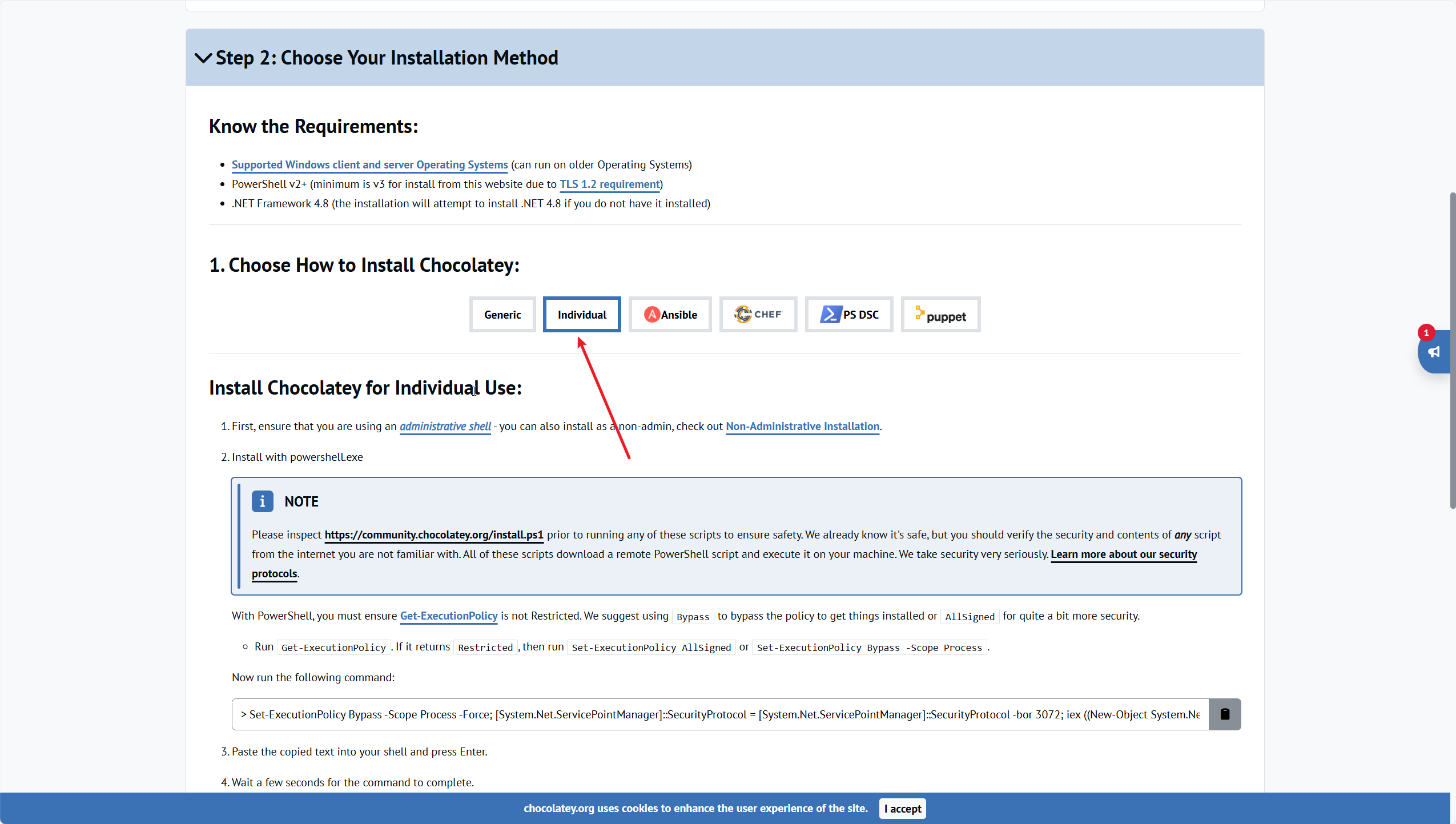Click the clipboard copy command icon
Image resolution: width=1456 pixels, height=824 pixels.
(1224, 714)
